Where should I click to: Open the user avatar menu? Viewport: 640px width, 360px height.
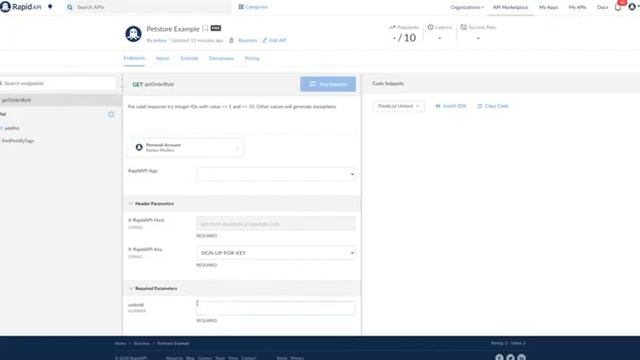[x=632, y=7]
